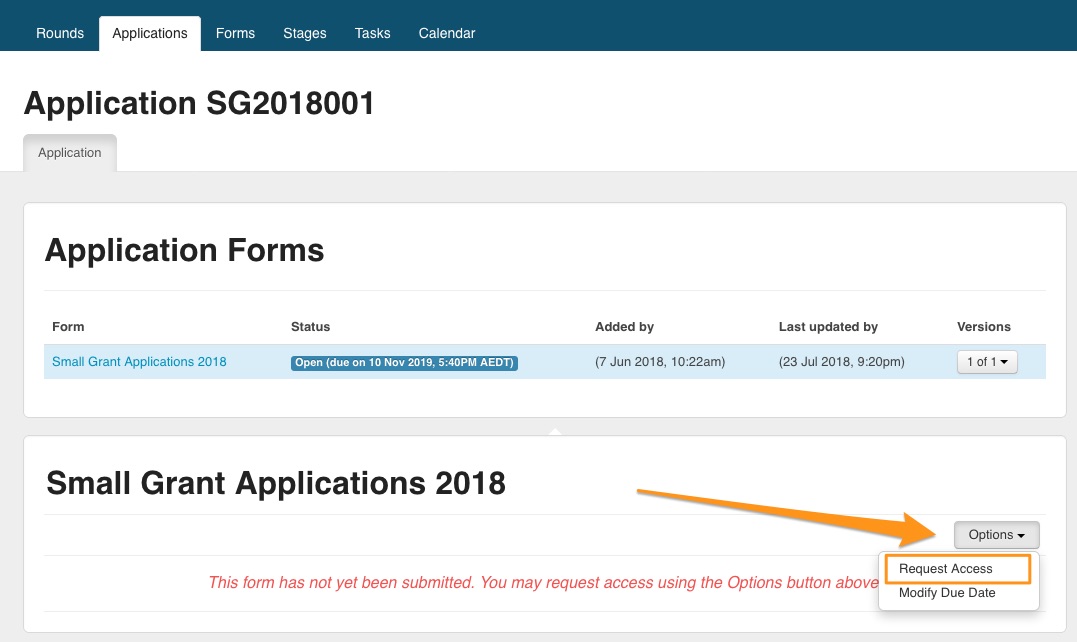Click the Form column header
The image size is (1077, 642).
[68, 327]
